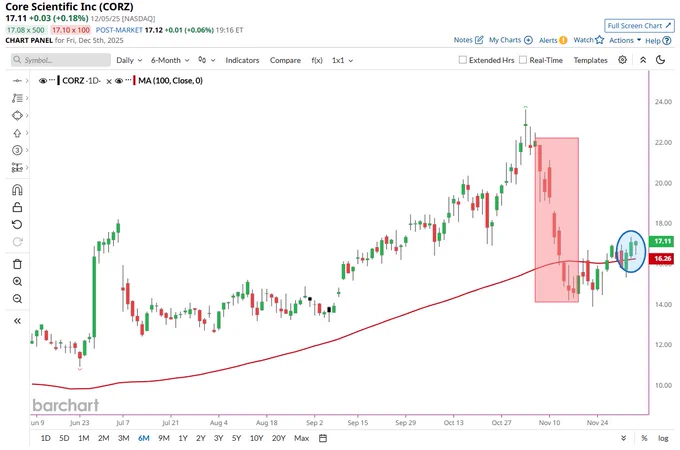This screenshot has width=680, height=450.
Task: Expand bottom panel with double-chevron down
Action: (x=624, y=438)
